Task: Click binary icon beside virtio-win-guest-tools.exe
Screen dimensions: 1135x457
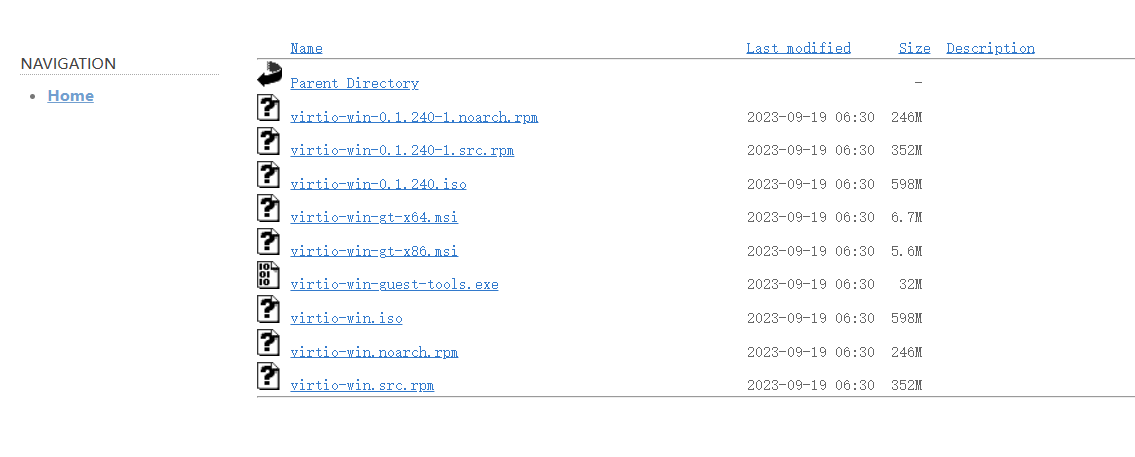Action: 269,275
